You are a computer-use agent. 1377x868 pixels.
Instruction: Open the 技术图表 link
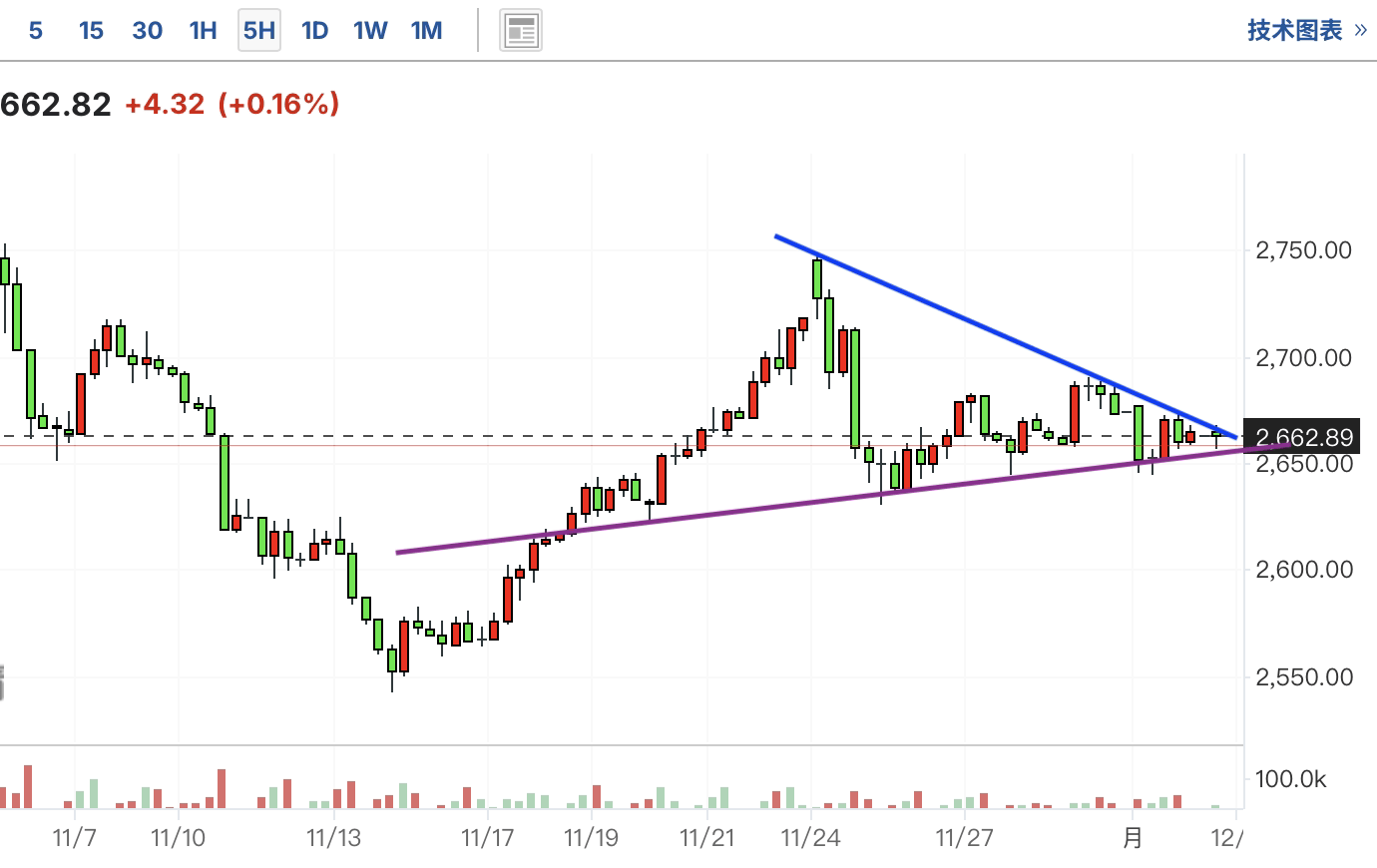point(1306,30)
